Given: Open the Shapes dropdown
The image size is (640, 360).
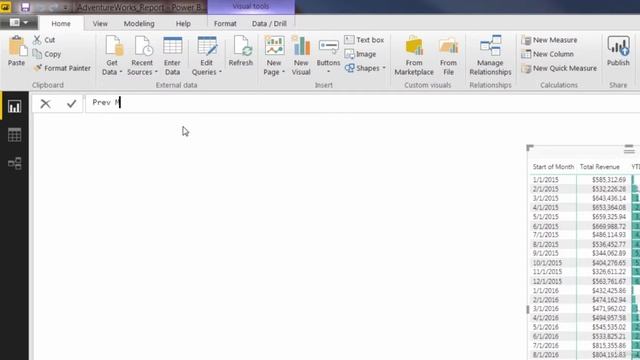Looking at the screenshot, I should coord(365,68).
